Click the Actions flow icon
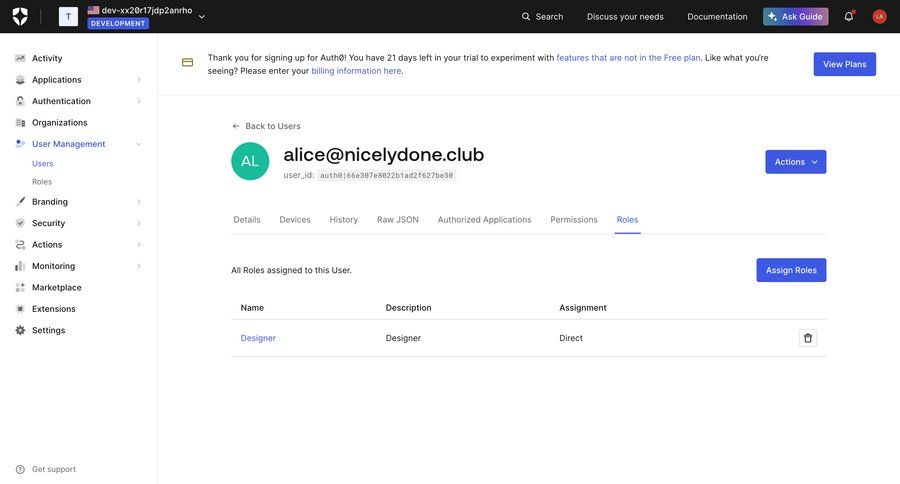This screenshot has width=900, height=484. (x=20, y=245)
